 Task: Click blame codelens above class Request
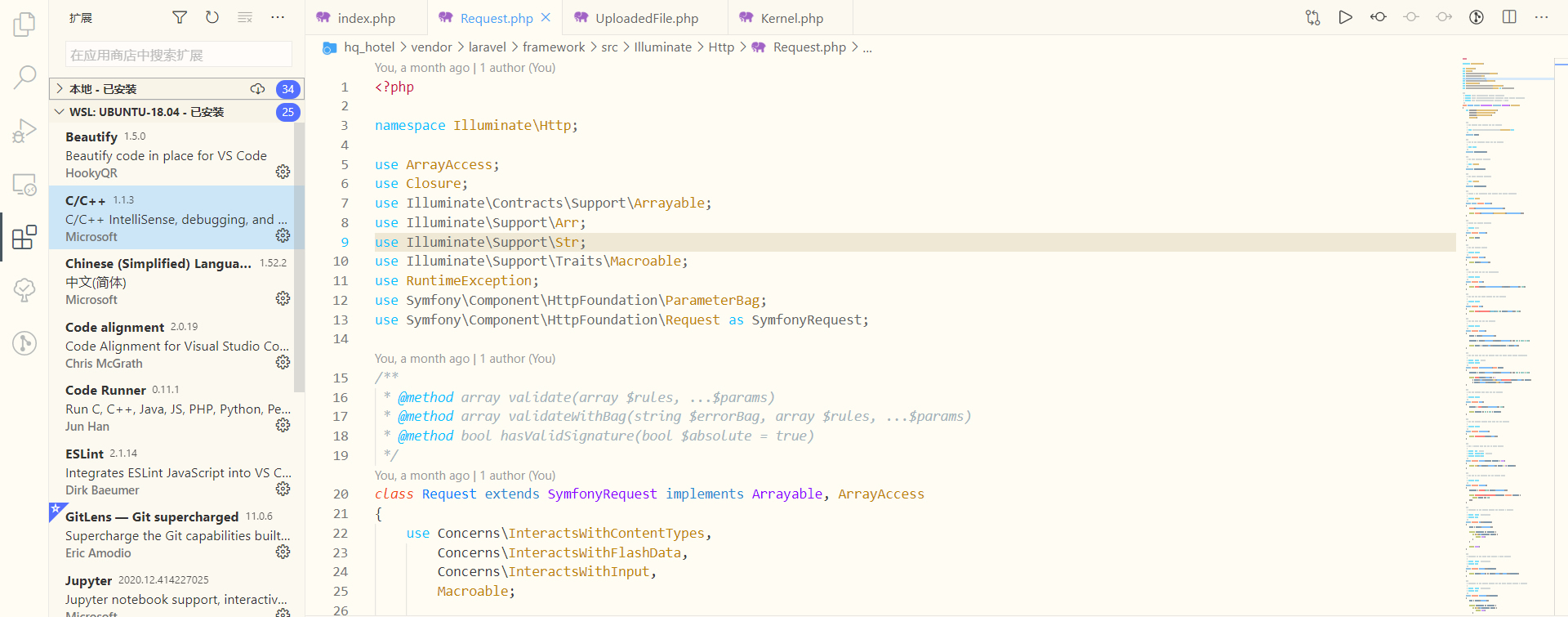465,476
